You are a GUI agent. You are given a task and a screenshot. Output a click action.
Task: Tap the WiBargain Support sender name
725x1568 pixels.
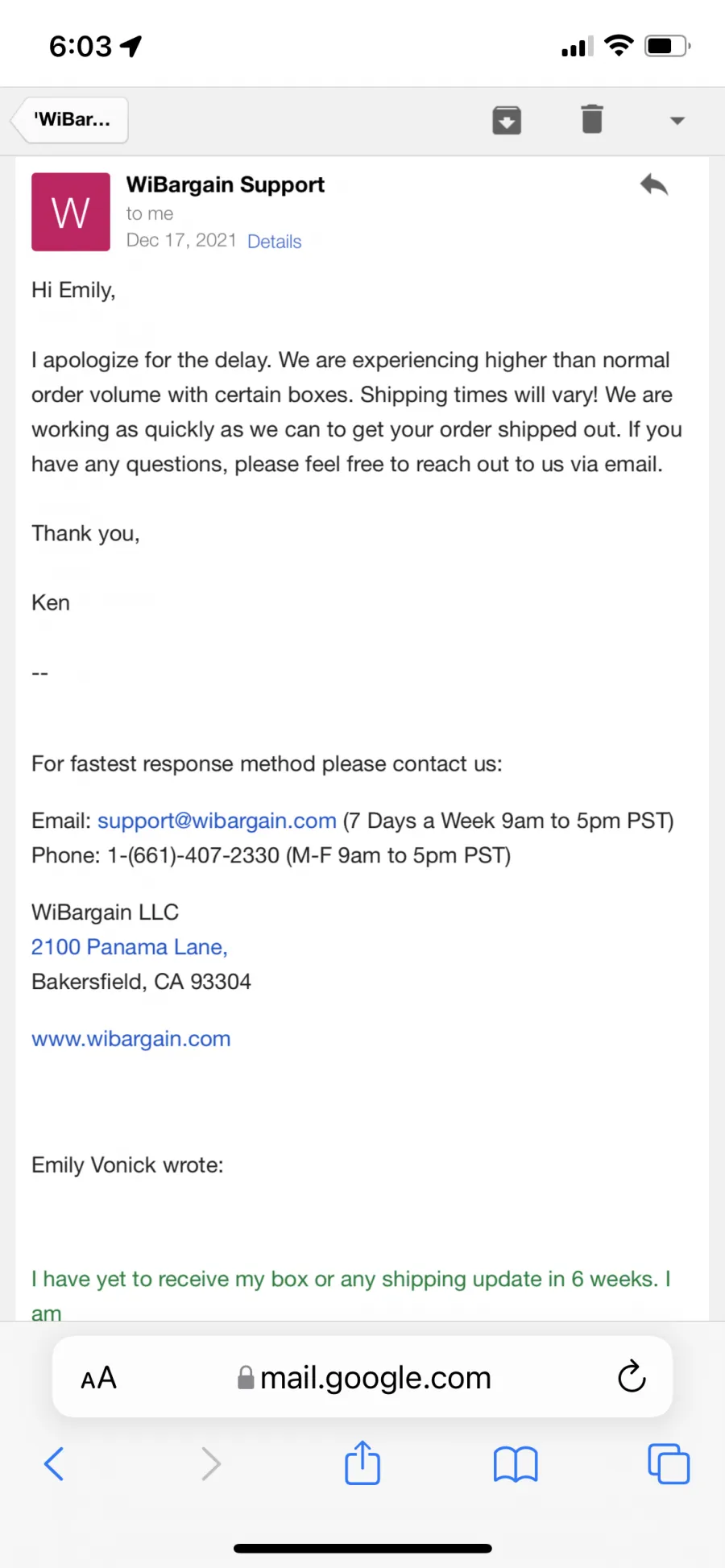[x=226, y=184]
